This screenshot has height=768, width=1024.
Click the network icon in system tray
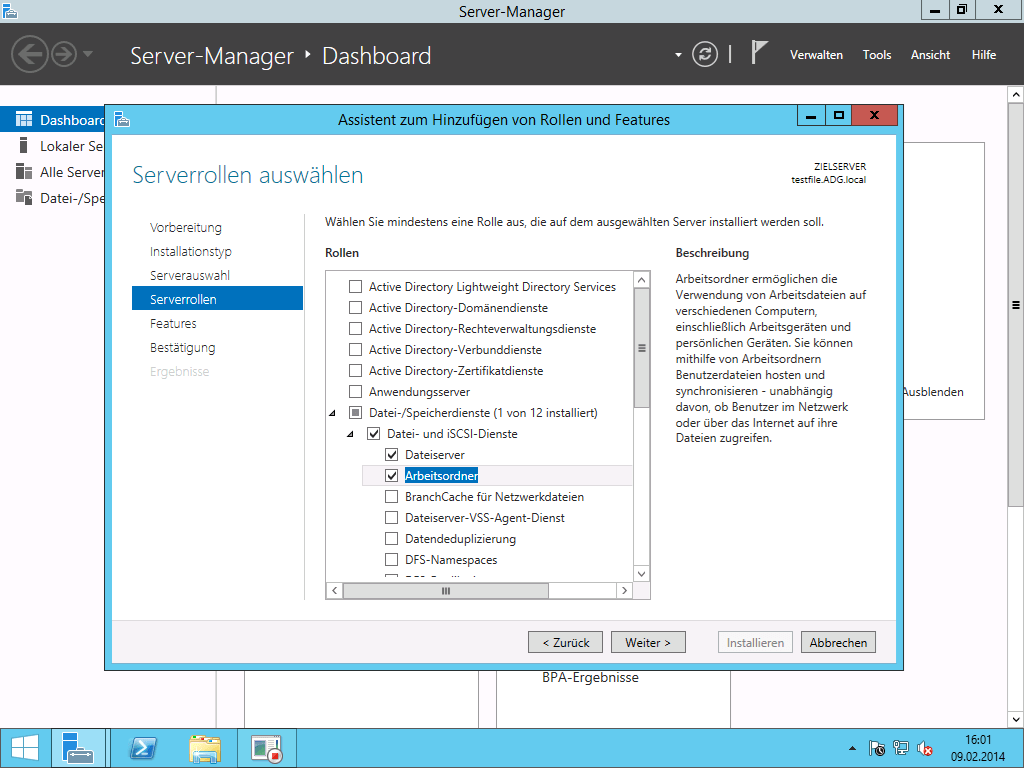901,748
